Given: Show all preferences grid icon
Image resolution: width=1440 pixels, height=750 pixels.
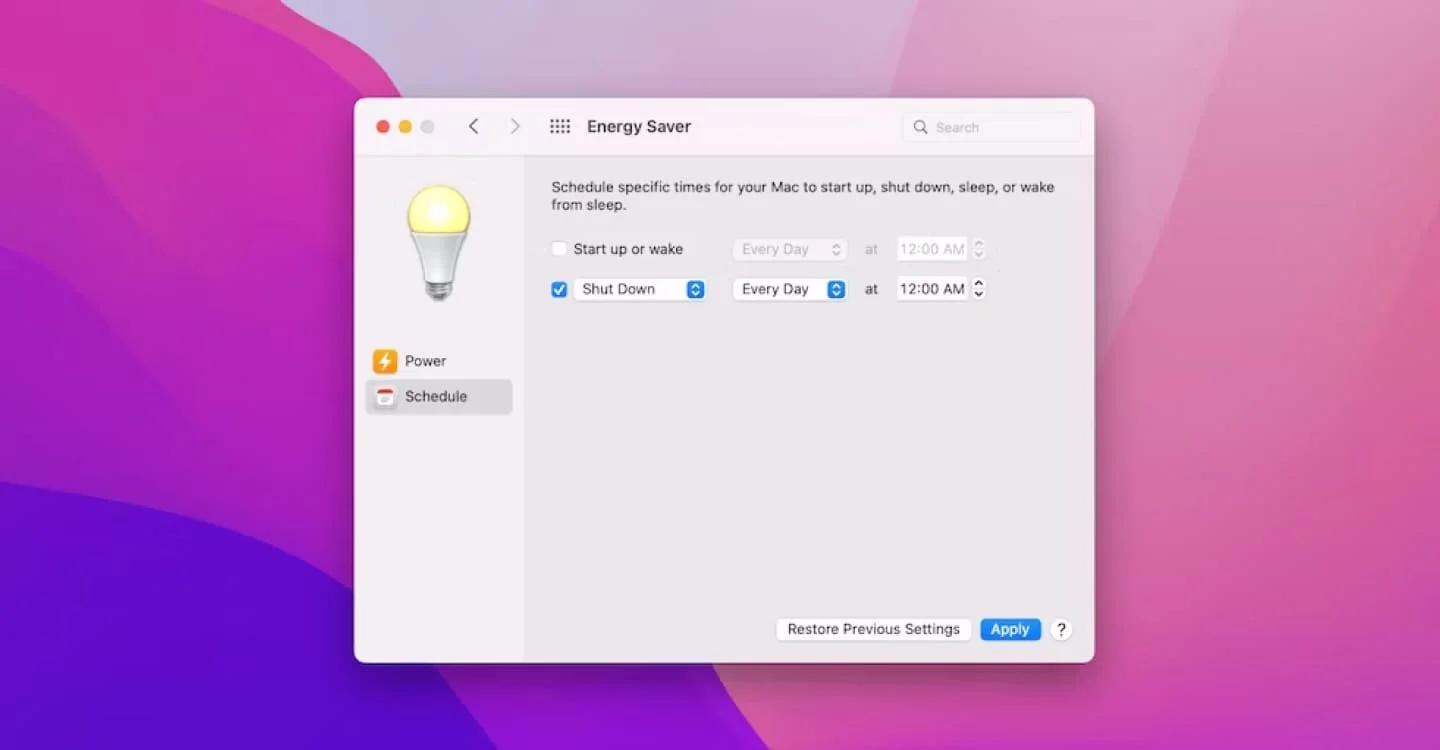Looking at the screenshot, I should tap(560, 126).
